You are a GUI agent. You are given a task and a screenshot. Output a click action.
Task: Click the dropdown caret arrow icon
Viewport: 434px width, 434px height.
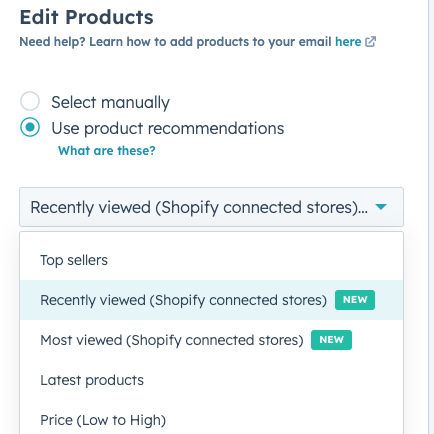pos(381,207)
